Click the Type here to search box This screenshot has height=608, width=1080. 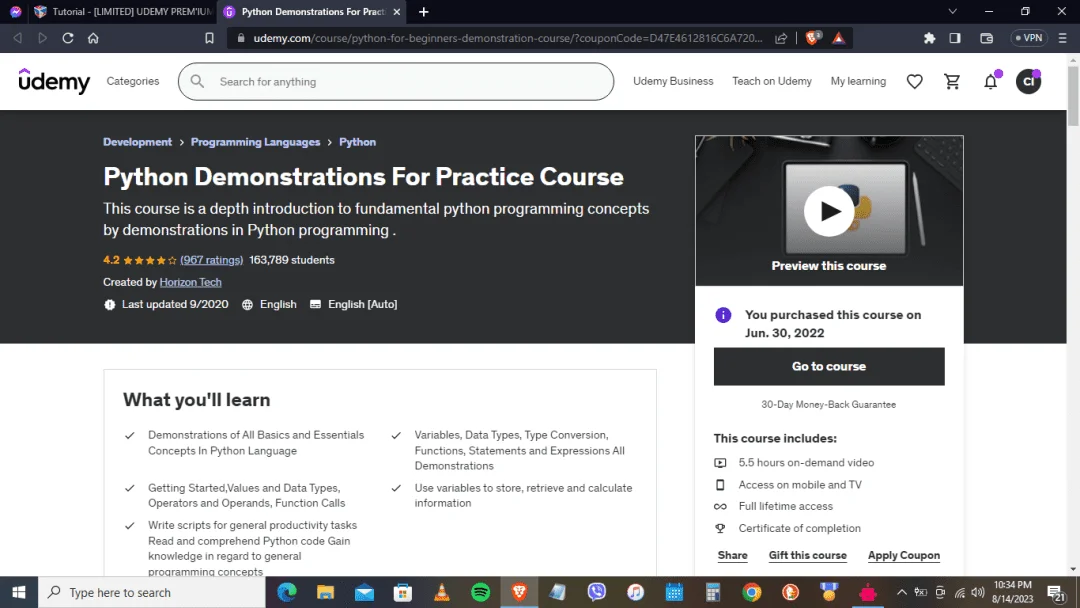click(x=152, y=592)
